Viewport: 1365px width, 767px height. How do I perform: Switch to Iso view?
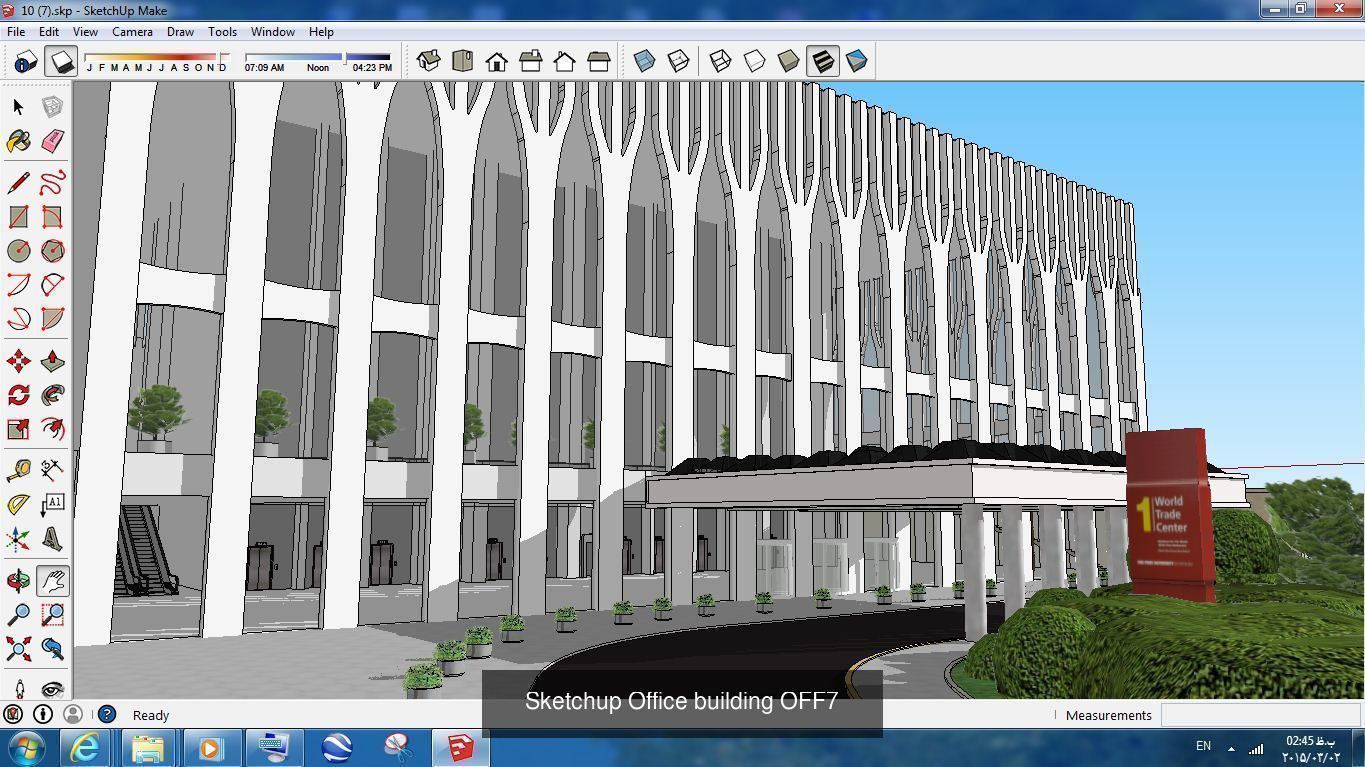pos(428,61)
